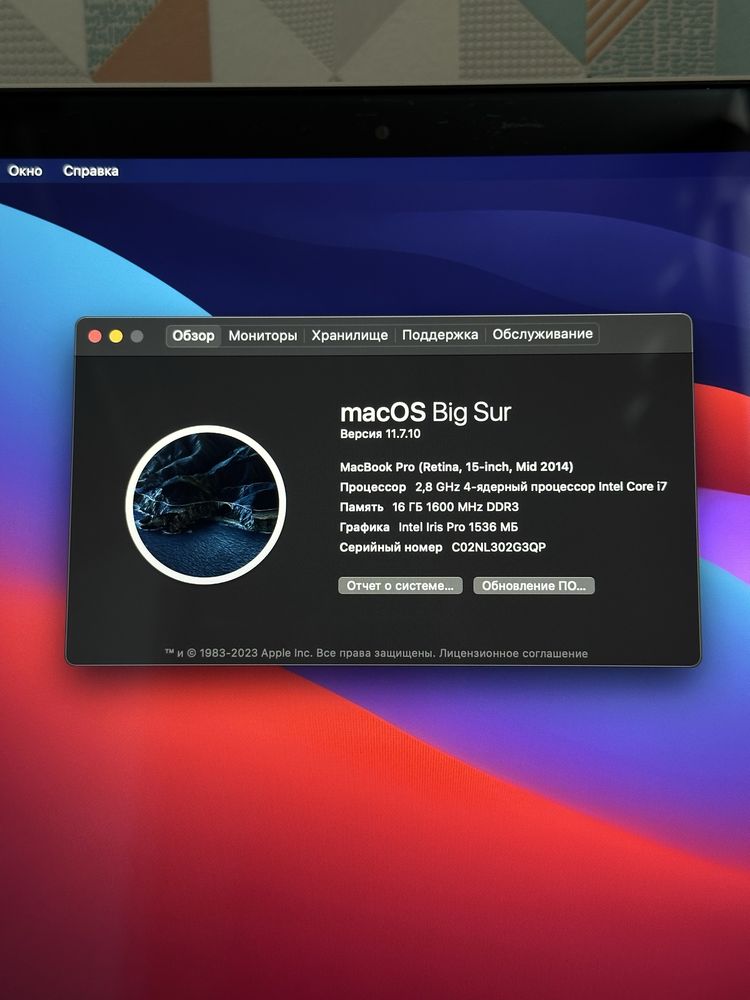Click the 16 ГБ 1600 MHz DDR3 value
Image resolution: width=750 pixels, height=1000 pixels.
tap(455, 507)
